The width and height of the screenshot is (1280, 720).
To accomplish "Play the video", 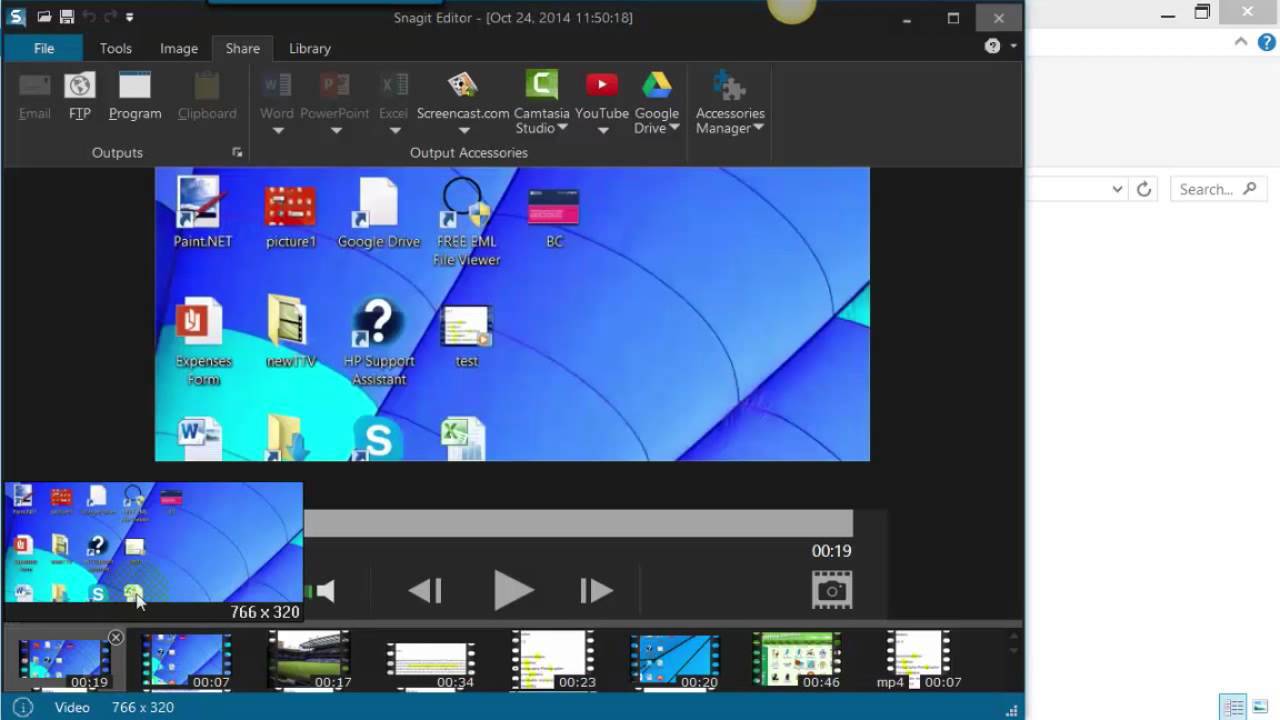I will [513, 591].
